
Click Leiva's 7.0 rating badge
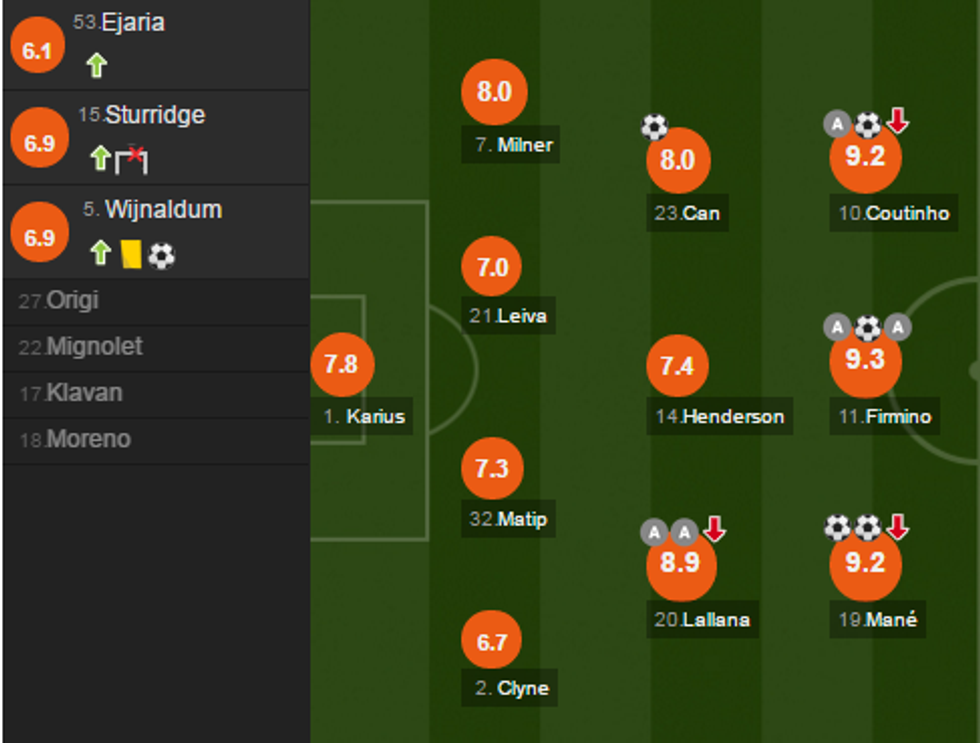pos(492,268)
